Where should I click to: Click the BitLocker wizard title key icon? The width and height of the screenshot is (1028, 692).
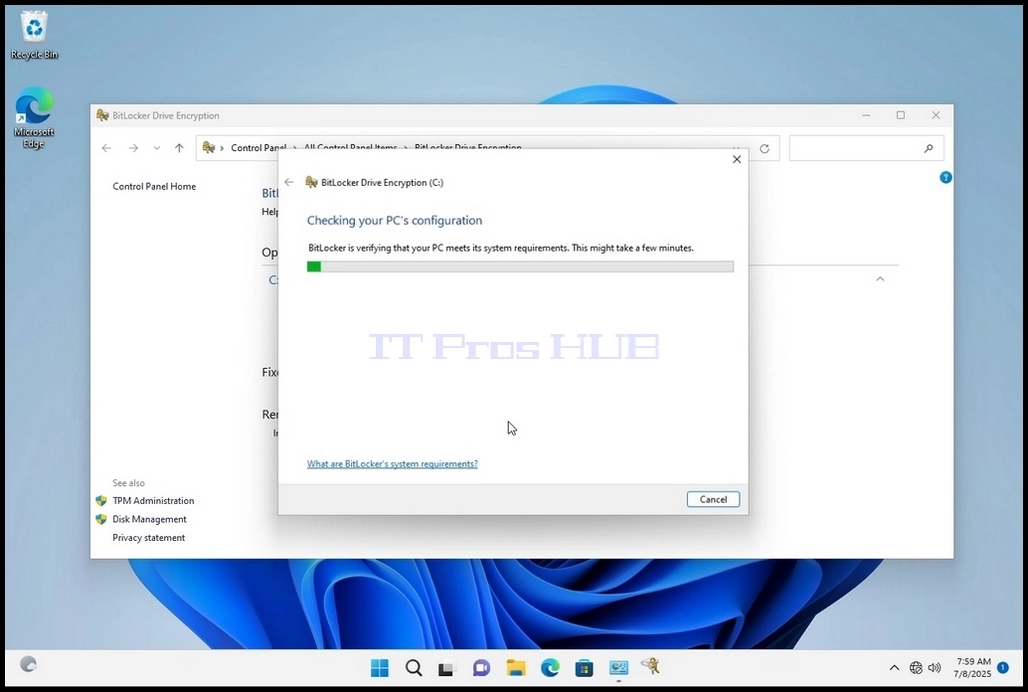pyautogui.click(x=311, y=182)
